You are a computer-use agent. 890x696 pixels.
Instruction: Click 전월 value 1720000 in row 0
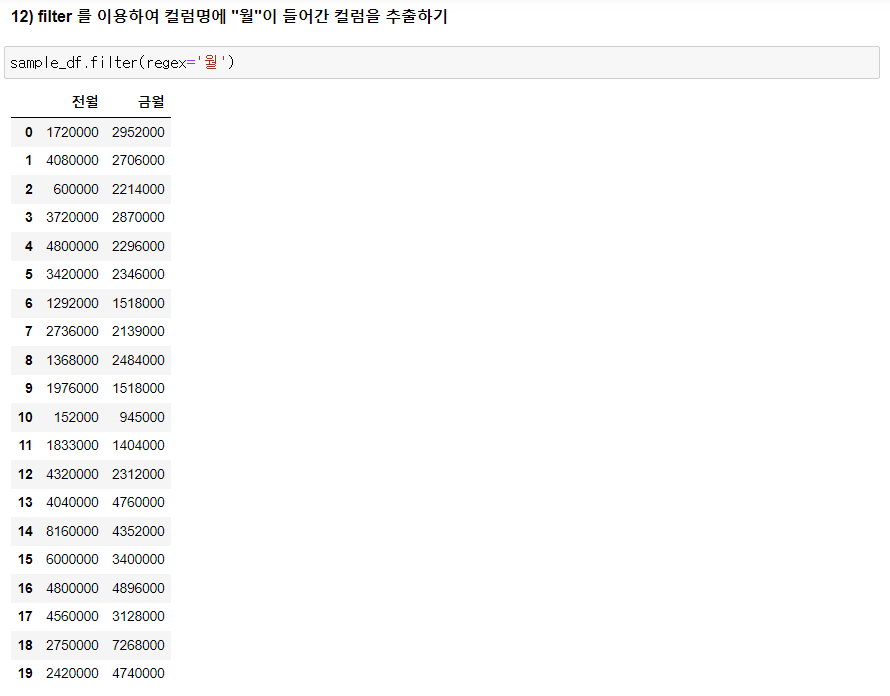point(72,132)
